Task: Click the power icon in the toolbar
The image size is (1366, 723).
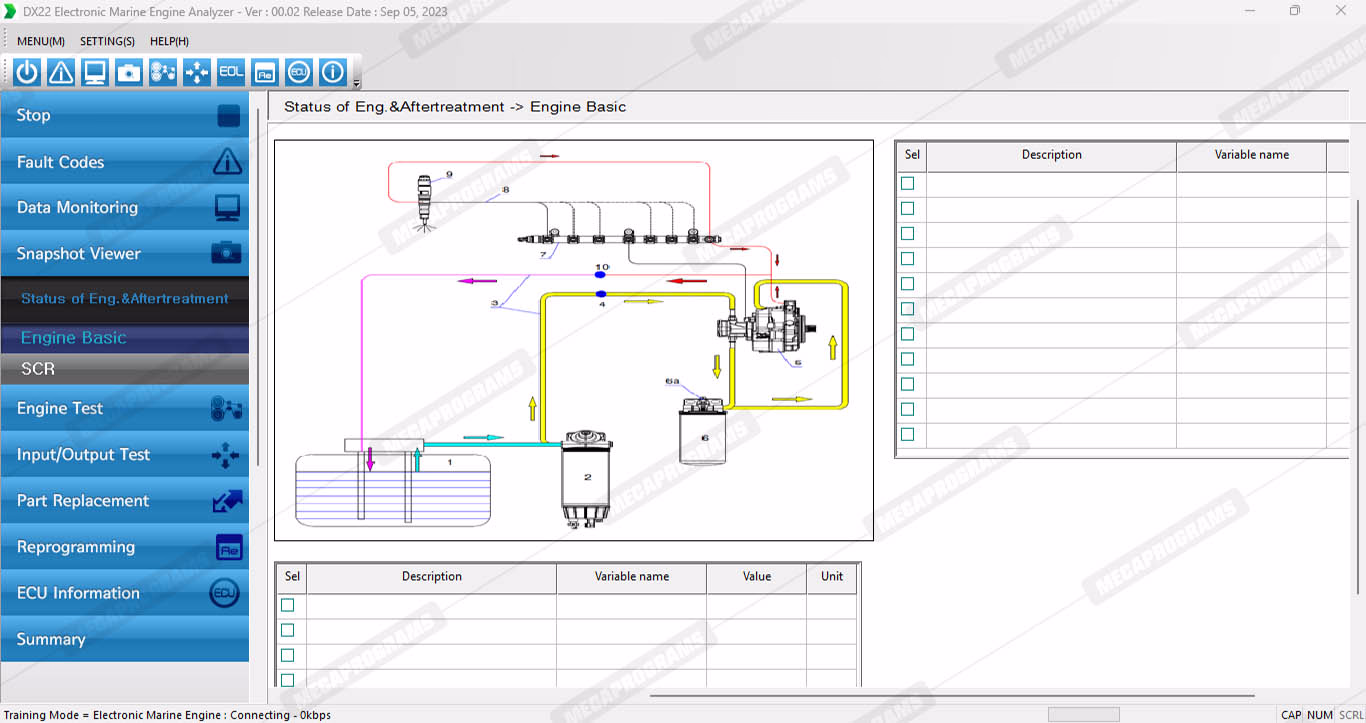Action: pos(27,72)
